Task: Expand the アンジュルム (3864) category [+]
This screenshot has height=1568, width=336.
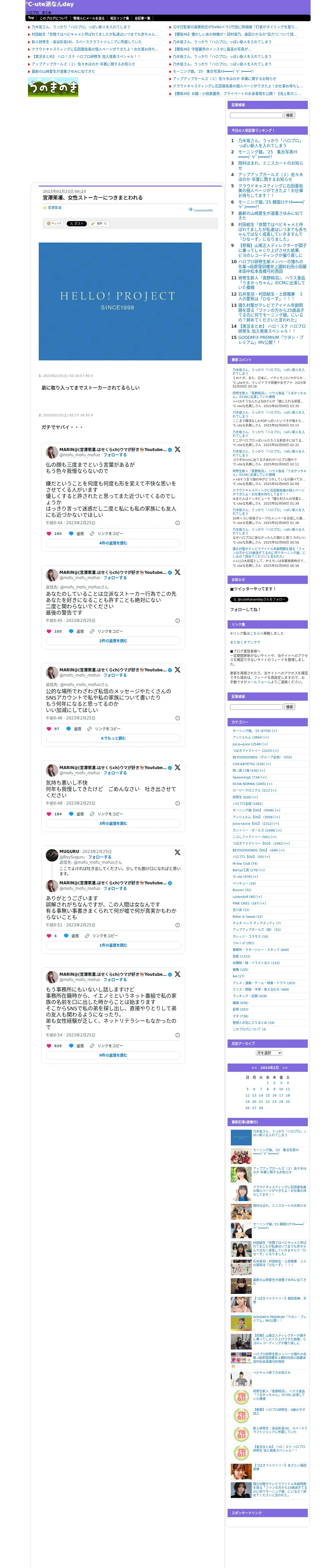Action: [266, 737]
